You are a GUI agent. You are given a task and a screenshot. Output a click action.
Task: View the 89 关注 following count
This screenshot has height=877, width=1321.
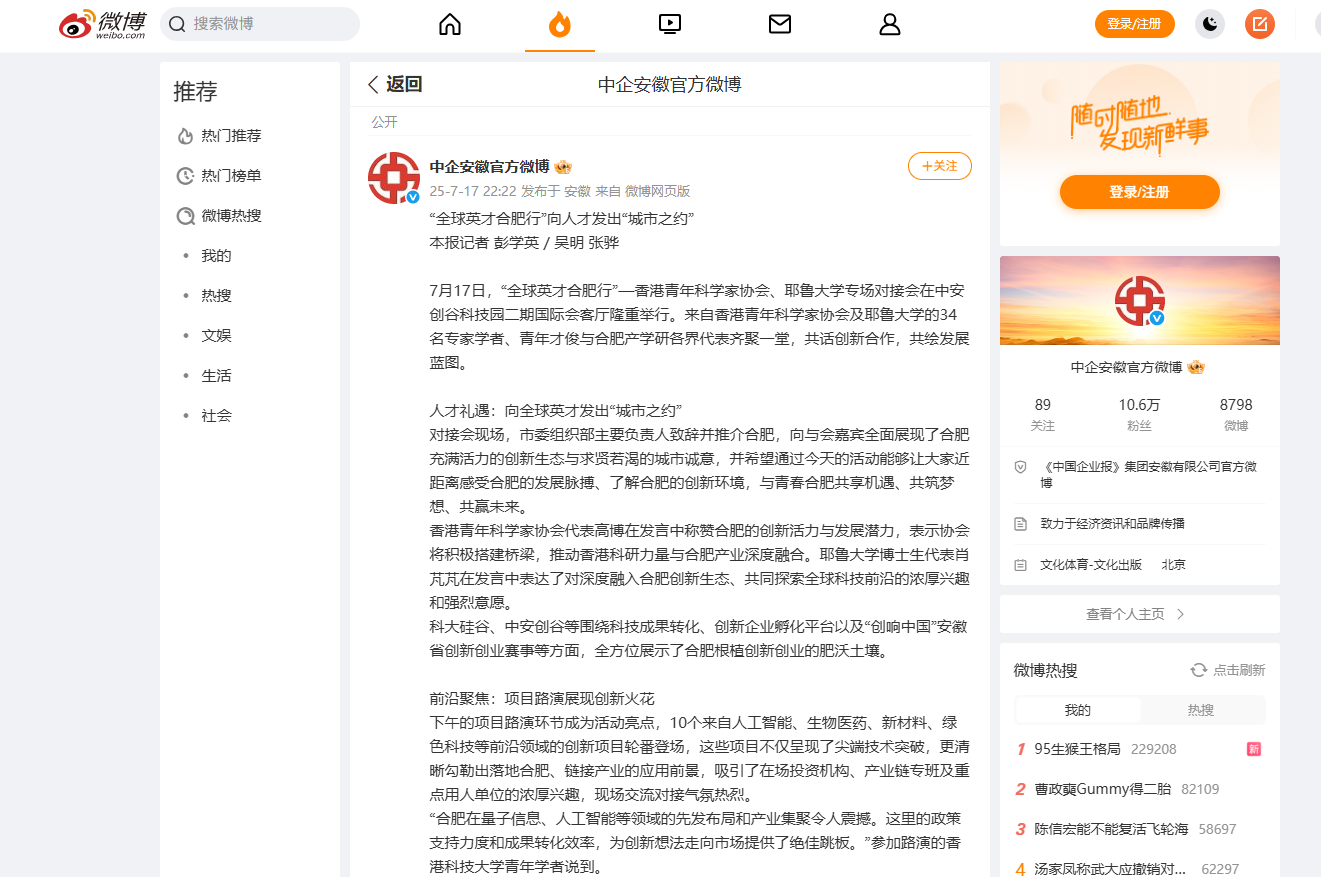tap(1043, 414)
